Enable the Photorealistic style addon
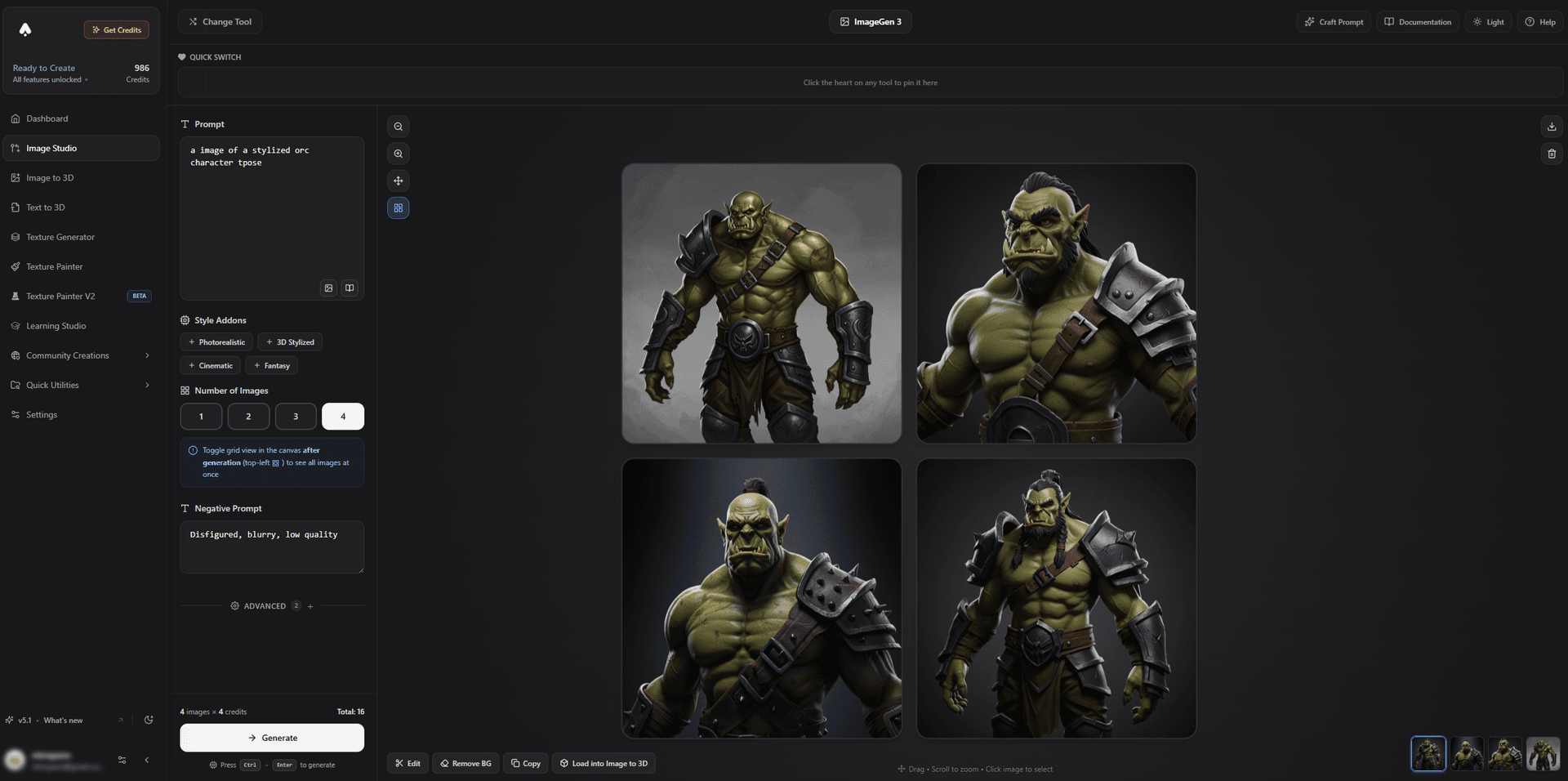The image size is (1568, 781). [216, 341]
